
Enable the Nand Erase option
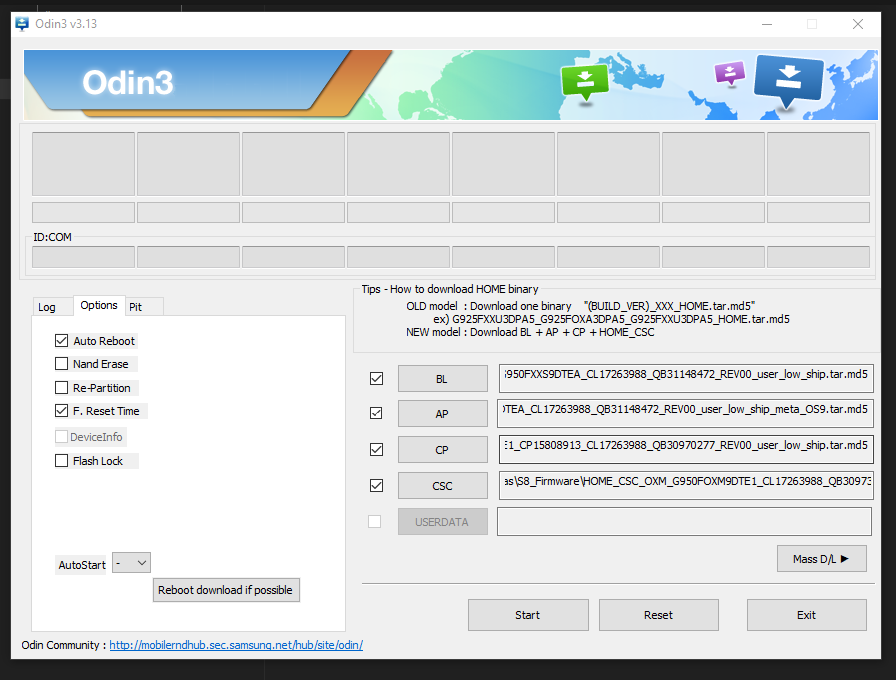click(62, 363)
